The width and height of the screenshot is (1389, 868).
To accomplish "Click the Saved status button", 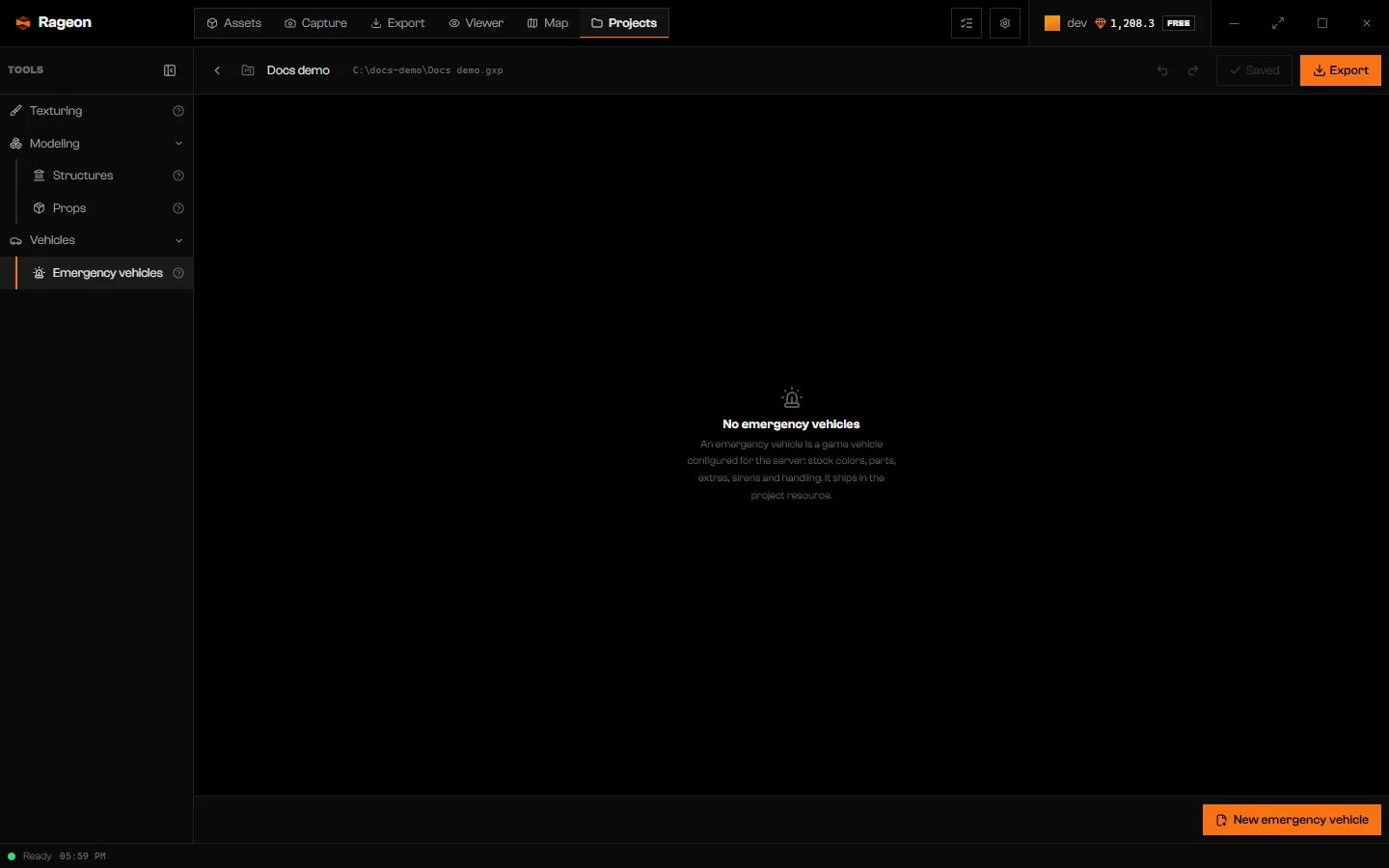I will (x=1254, y=70).
